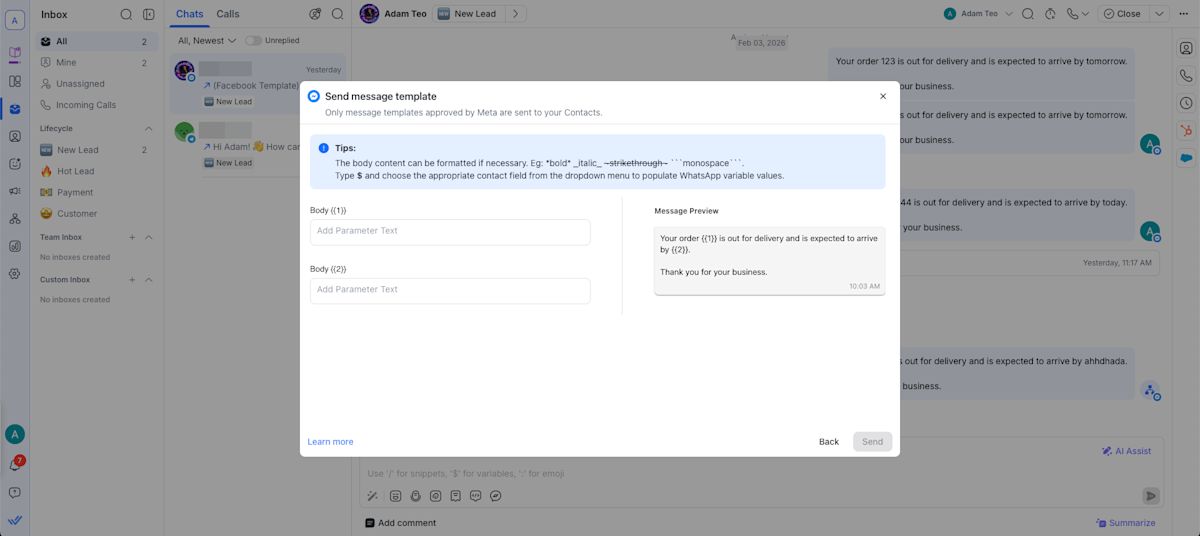The image size is (1200, 536).
Task: Toggle the Unreplied filter switch
Action: pyautogui.click(x=254, y=41)
